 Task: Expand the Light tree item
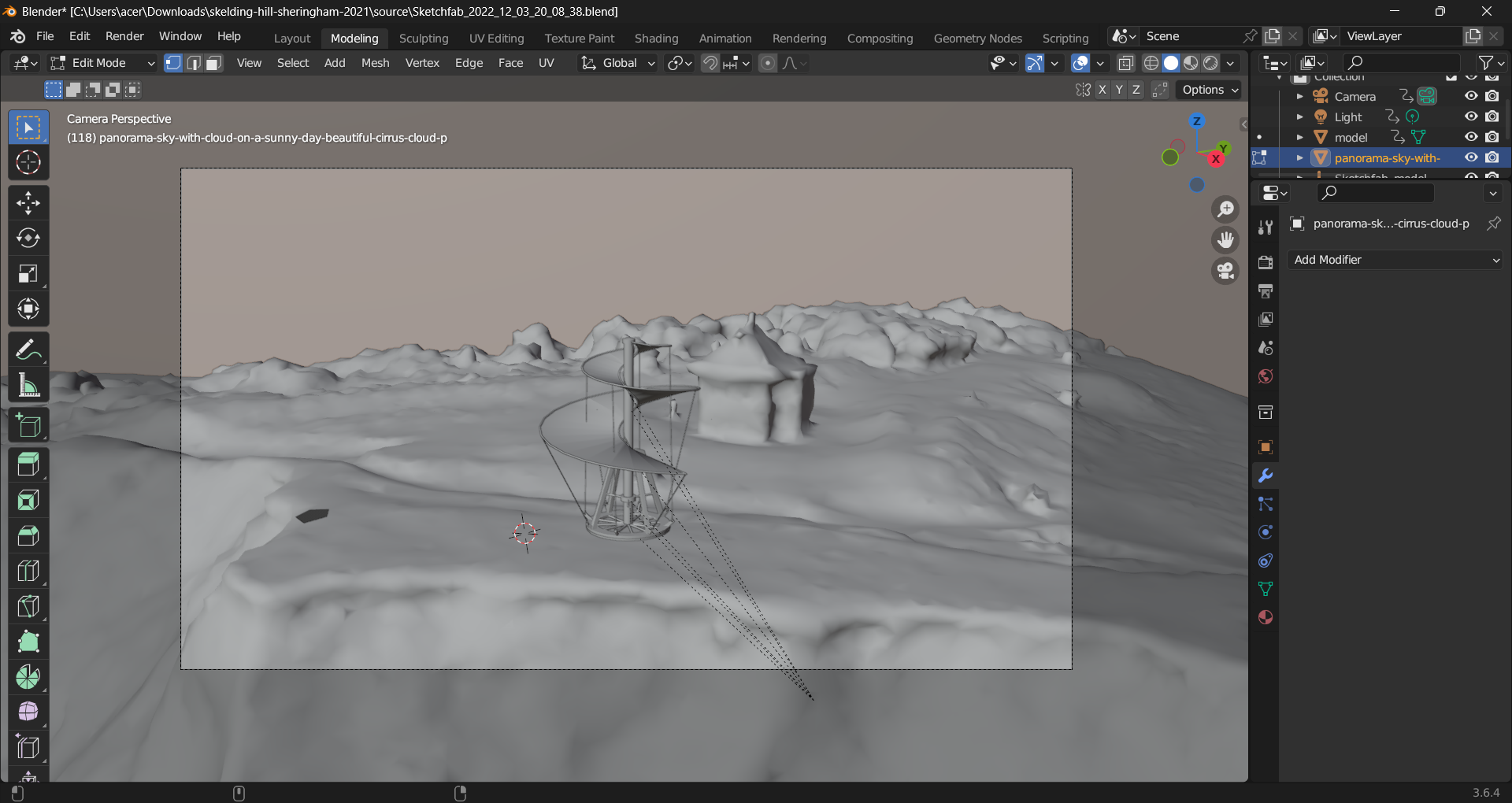tap(1300, 117)
